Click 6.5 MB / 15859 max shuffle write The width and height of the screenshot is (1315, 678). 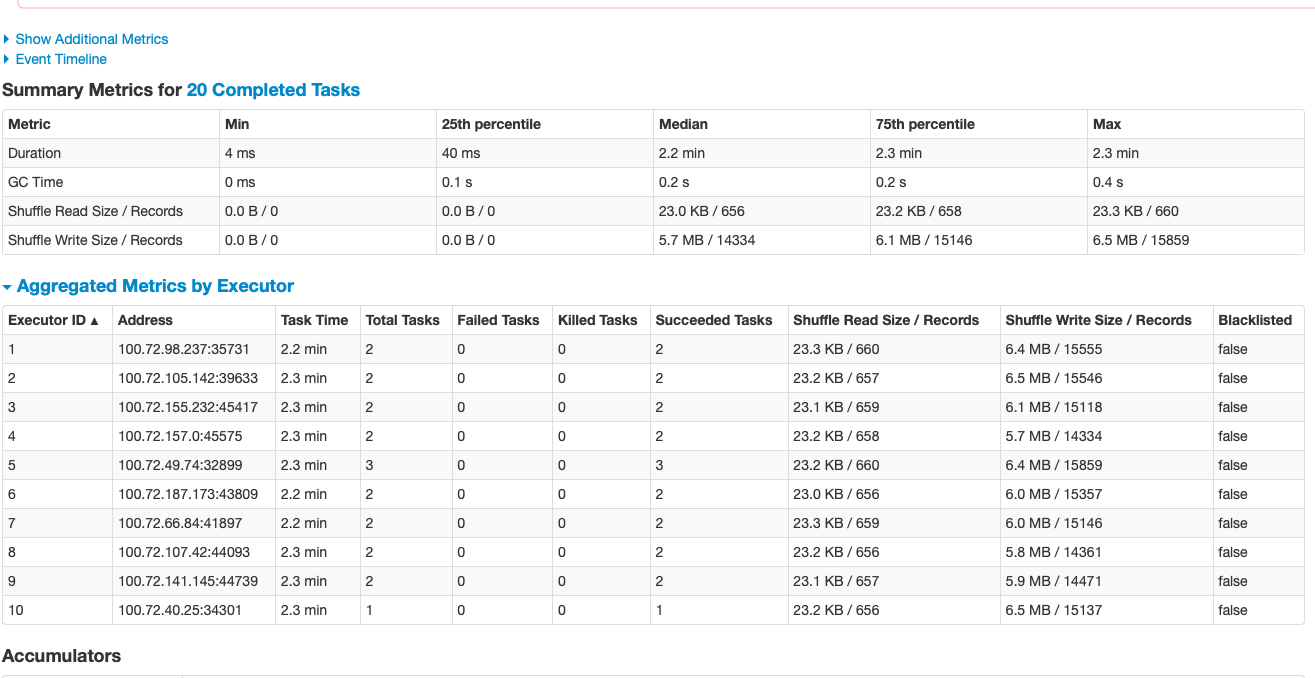point(1141,240)
